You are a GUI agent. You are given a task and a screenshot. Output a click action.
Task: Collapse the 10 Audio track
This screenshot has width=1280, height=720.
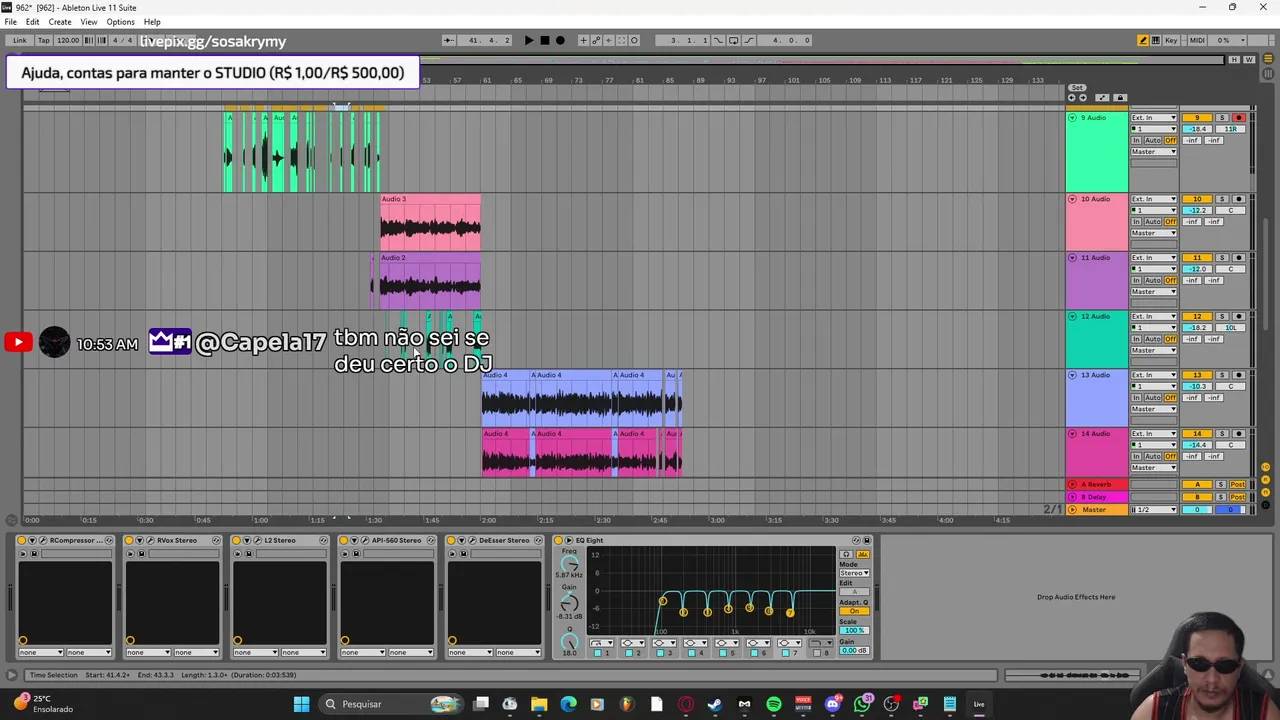tap(1072, 199)
